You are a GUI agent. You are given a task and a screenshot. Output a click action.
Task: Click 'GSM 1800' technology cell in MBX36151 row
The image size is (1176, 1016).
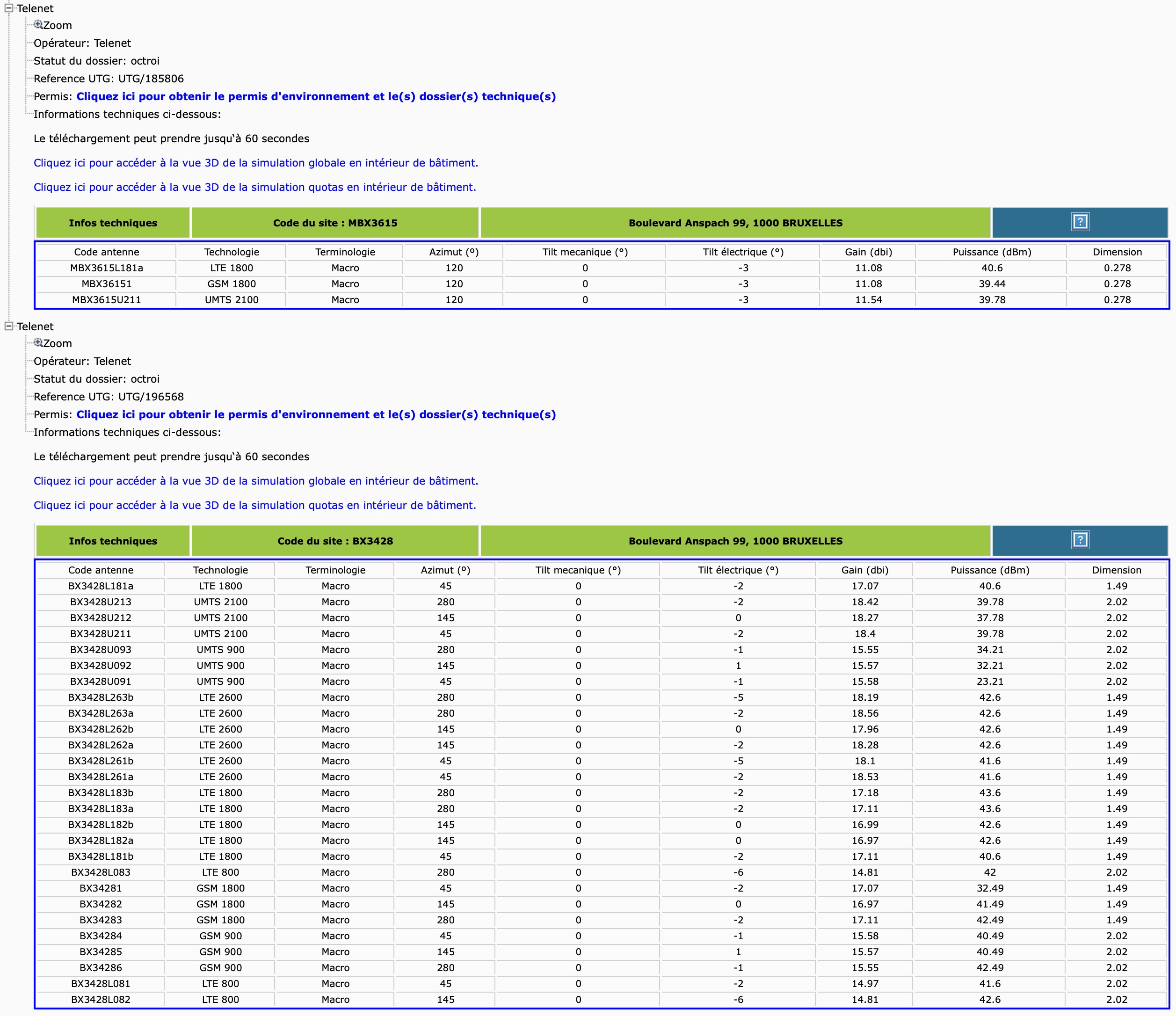click(x=232, y=284)
